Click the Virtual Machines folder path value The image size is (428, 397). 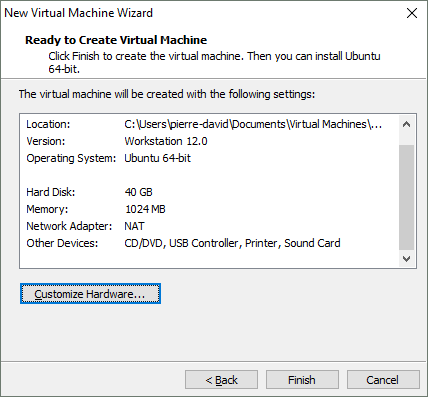click(x=253, y=124)
